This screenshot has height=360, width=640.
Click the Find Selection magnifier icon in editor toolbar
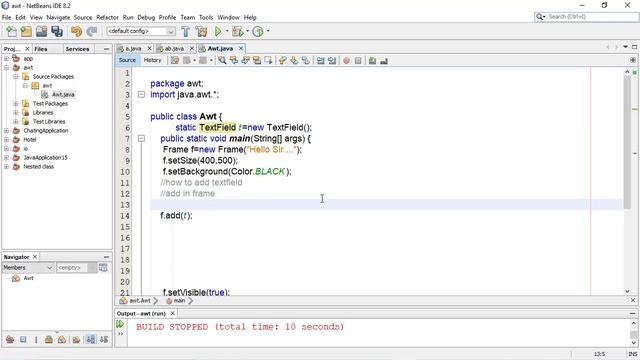point(222,61)
